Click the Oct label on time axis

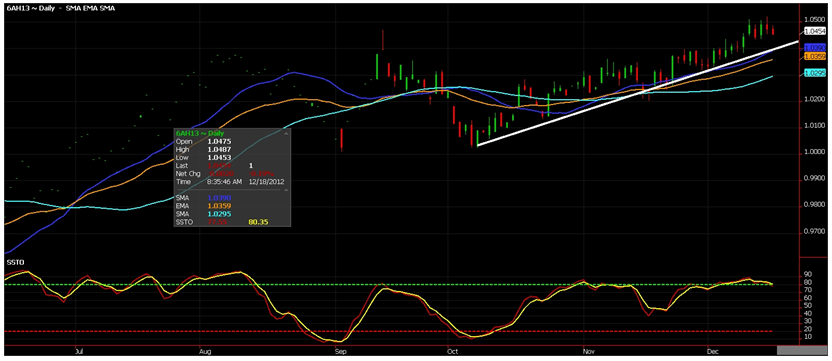click(x=452, y=351)
